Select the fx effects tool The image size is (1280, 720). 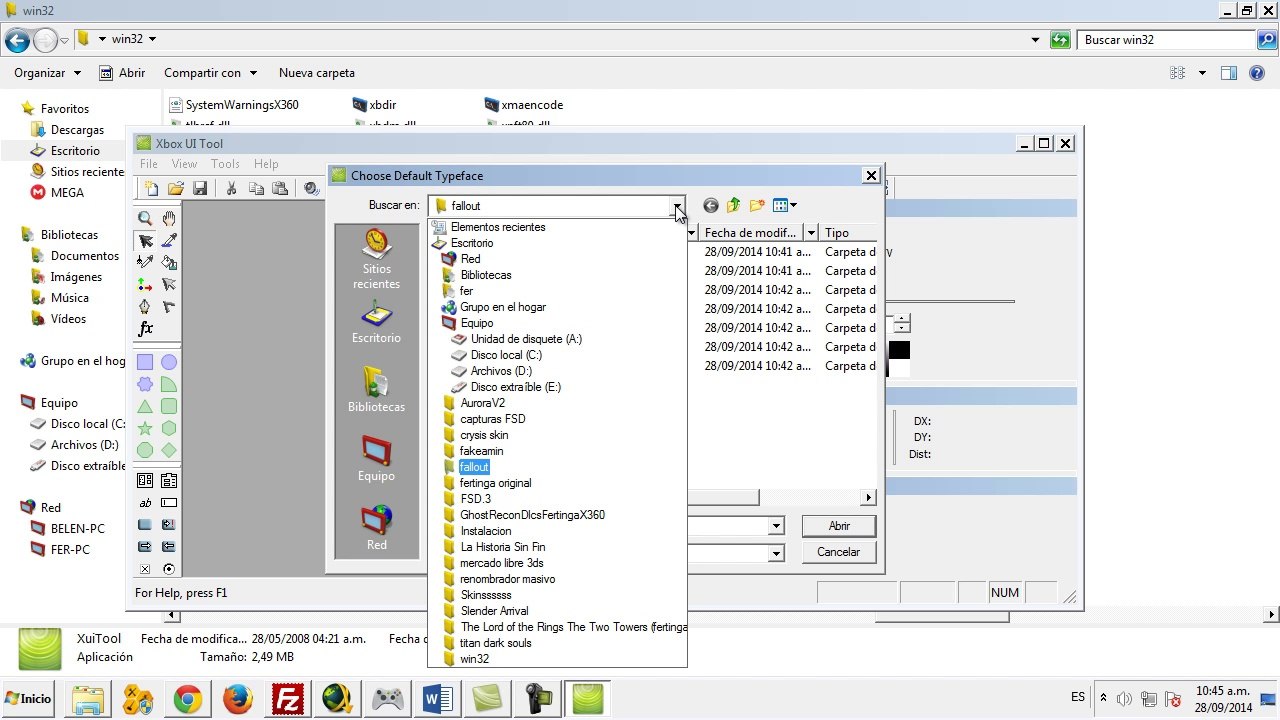[x=146, y=329]
